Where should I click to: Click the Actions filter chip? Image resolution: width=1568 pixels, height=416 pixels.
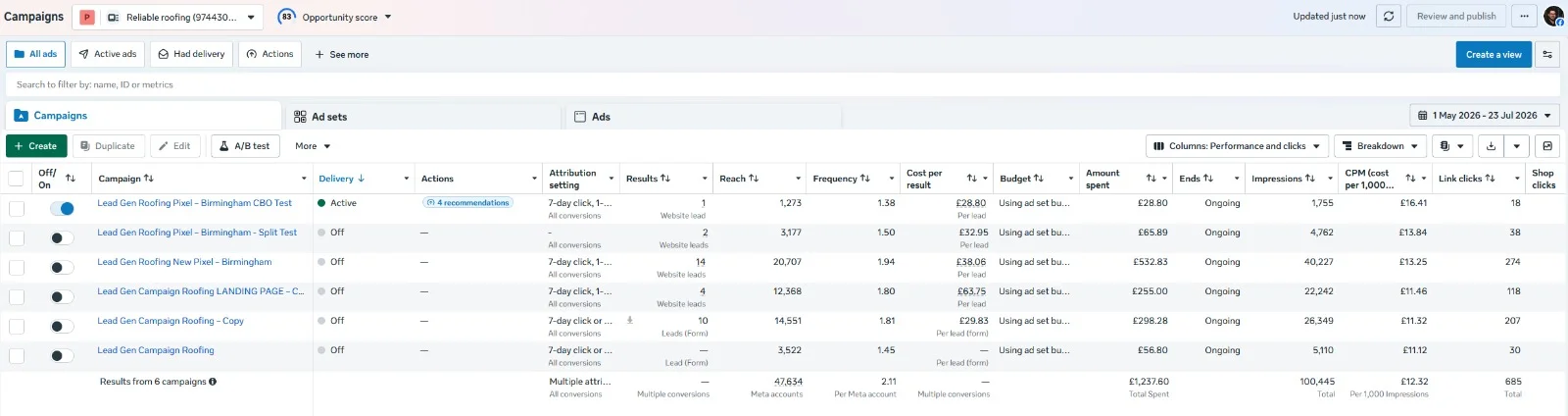(269, 54)
